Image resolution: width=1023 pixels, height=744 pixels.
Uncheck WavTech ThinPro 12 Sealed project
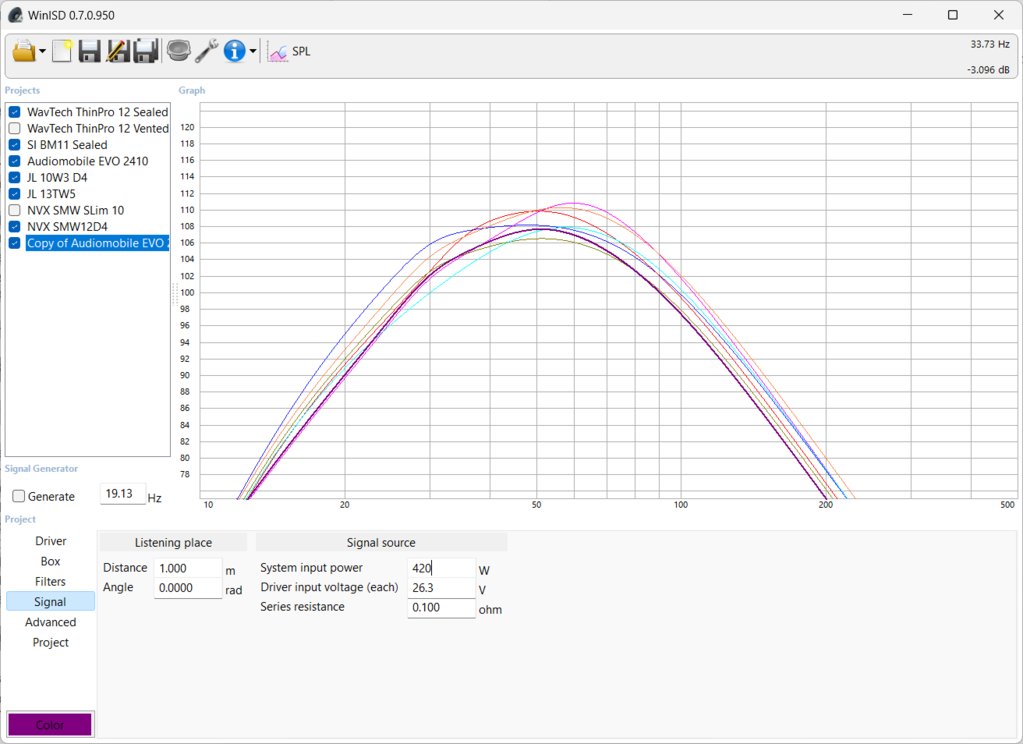(15, 112)
